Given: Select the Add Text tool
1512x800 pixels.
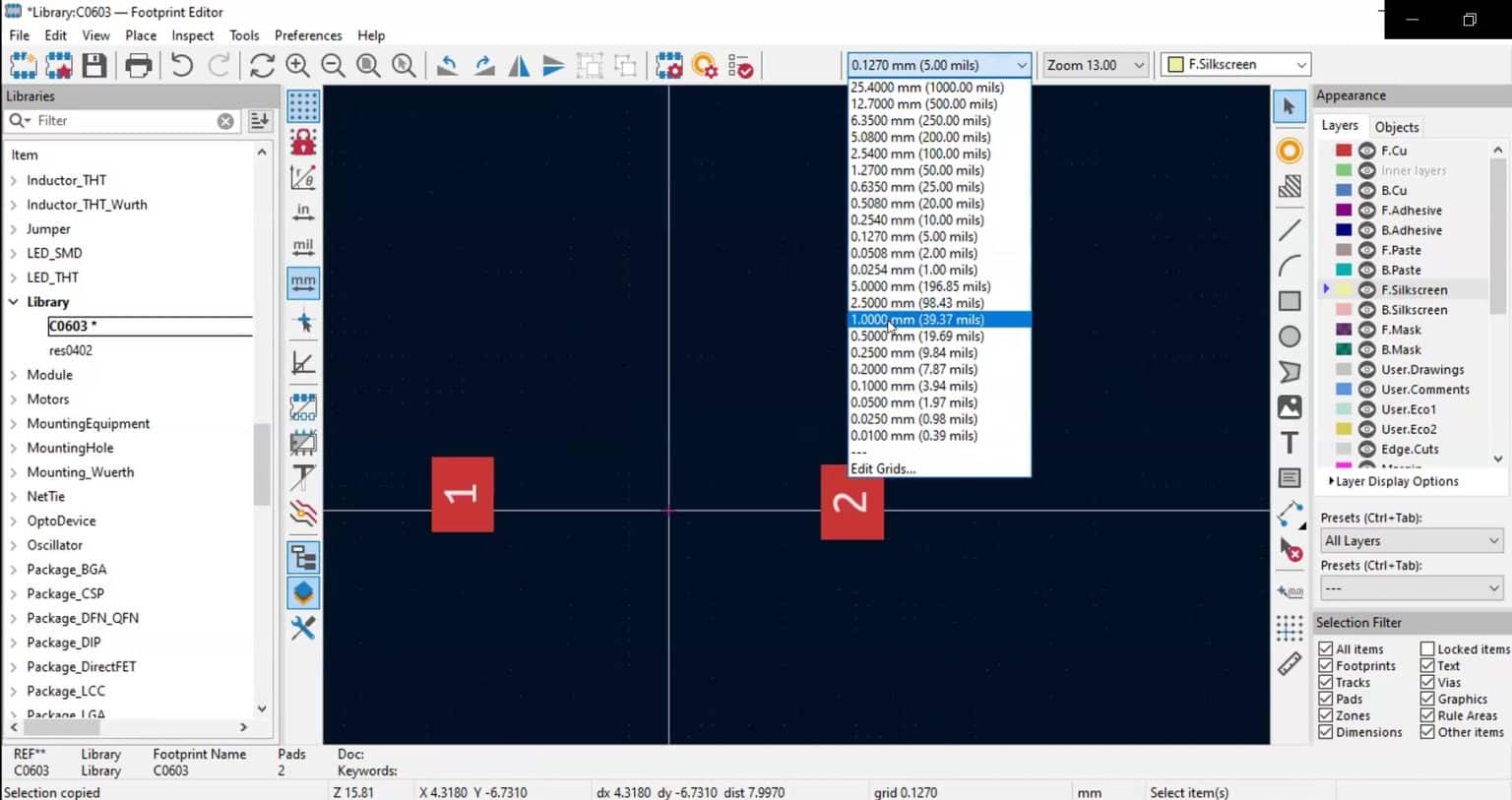Looking at the screenshot, I should coord(1290,442).
